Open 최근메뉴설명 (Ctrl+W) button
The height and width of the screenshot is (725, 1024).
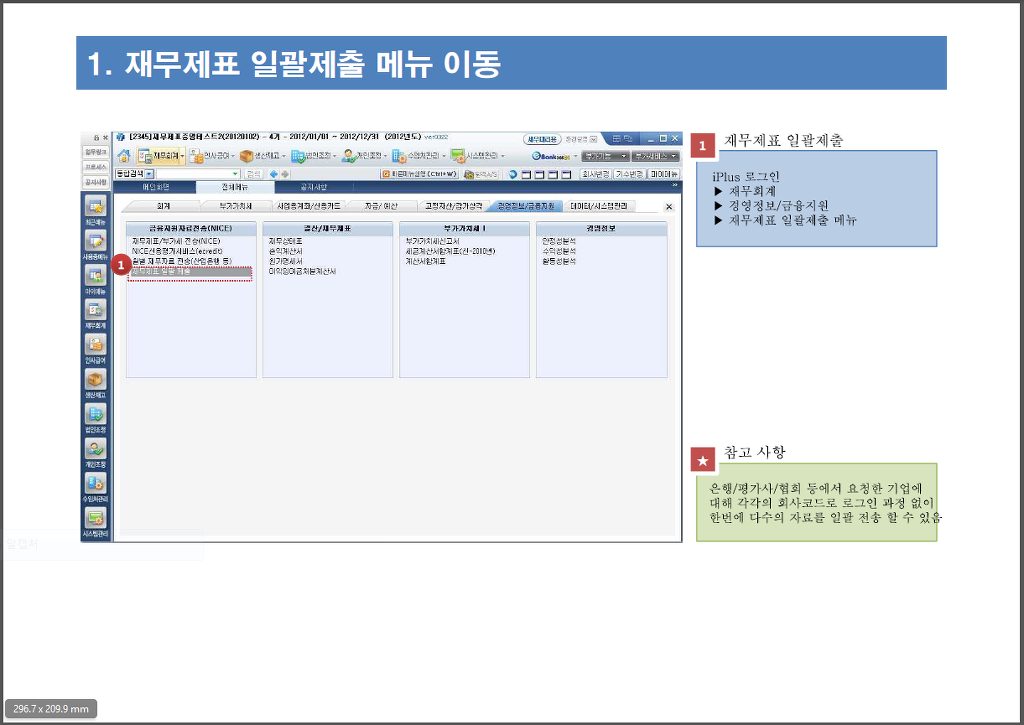(x=419, y=174)
